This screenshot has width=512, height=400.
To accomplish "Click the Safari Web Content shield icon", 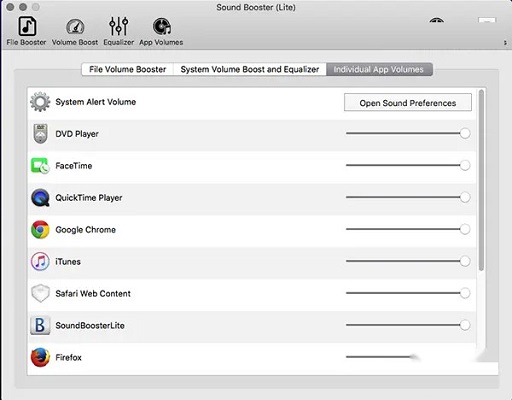I will click(40, 293).
